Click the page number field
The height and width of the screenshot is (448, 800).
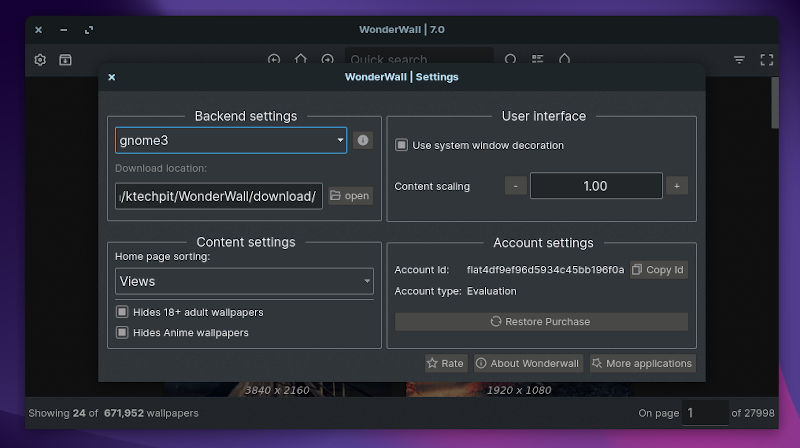(x=705, y=413)
